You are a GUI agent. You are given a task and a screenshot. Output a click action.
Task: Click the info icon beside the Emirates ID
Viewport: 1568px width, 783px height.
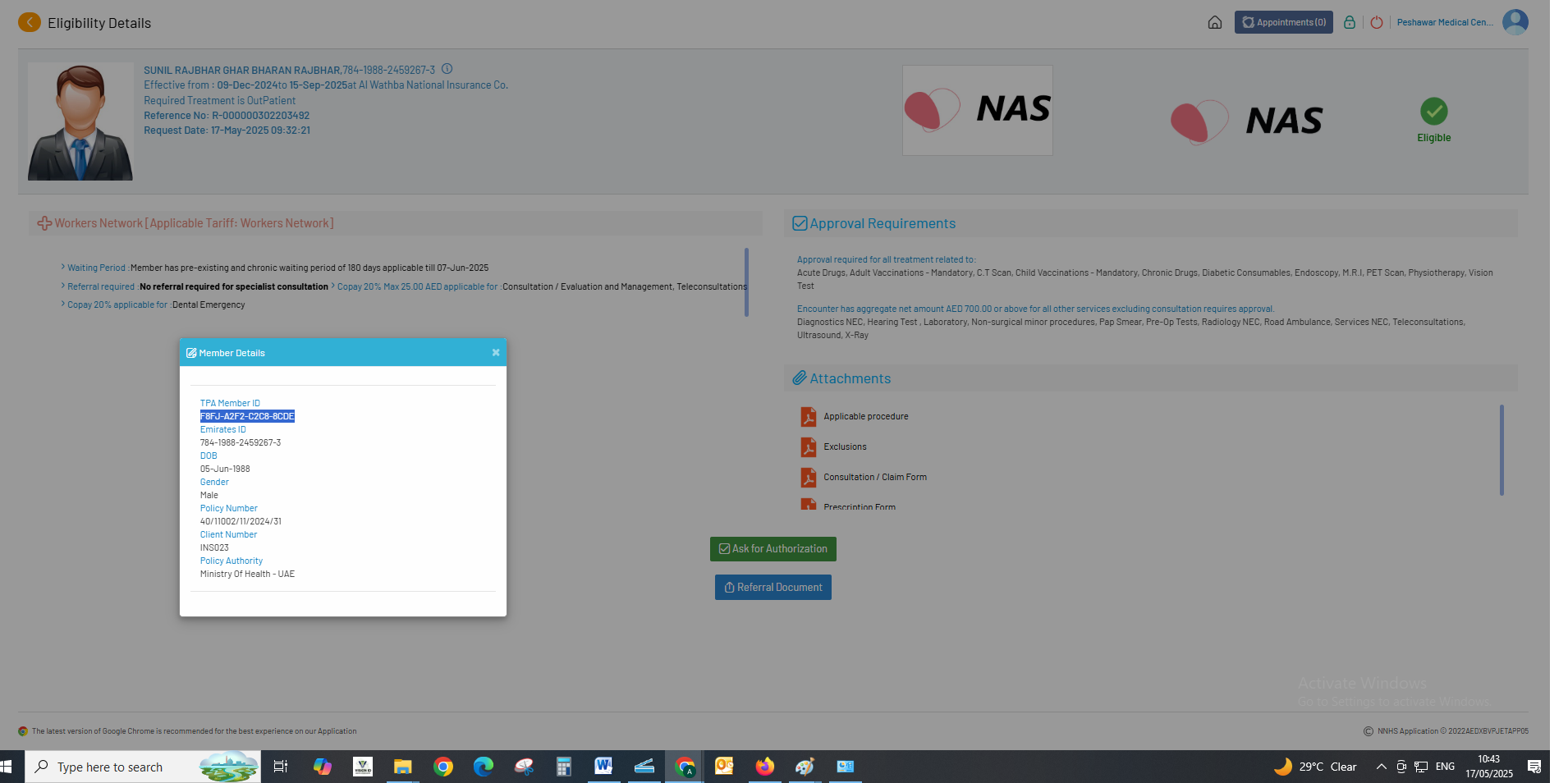(447, 69)
